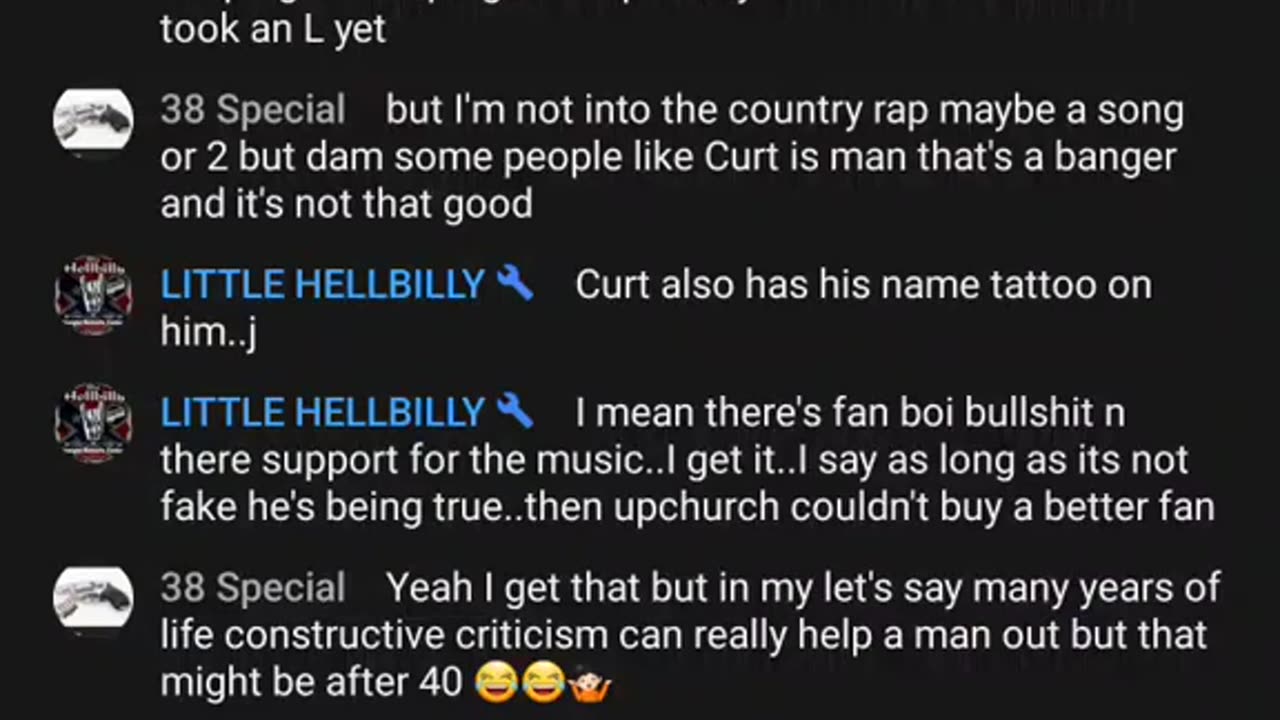This screenshot has width=1280, height=720.
Task: Click the shrugging person emoji
Action: point(589,684)
